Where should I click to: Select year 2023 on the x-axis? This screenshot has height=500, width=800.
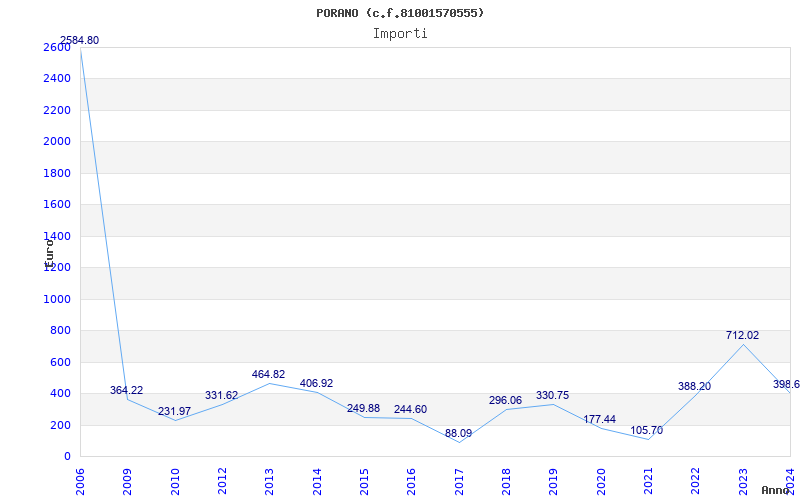point(742,479)
